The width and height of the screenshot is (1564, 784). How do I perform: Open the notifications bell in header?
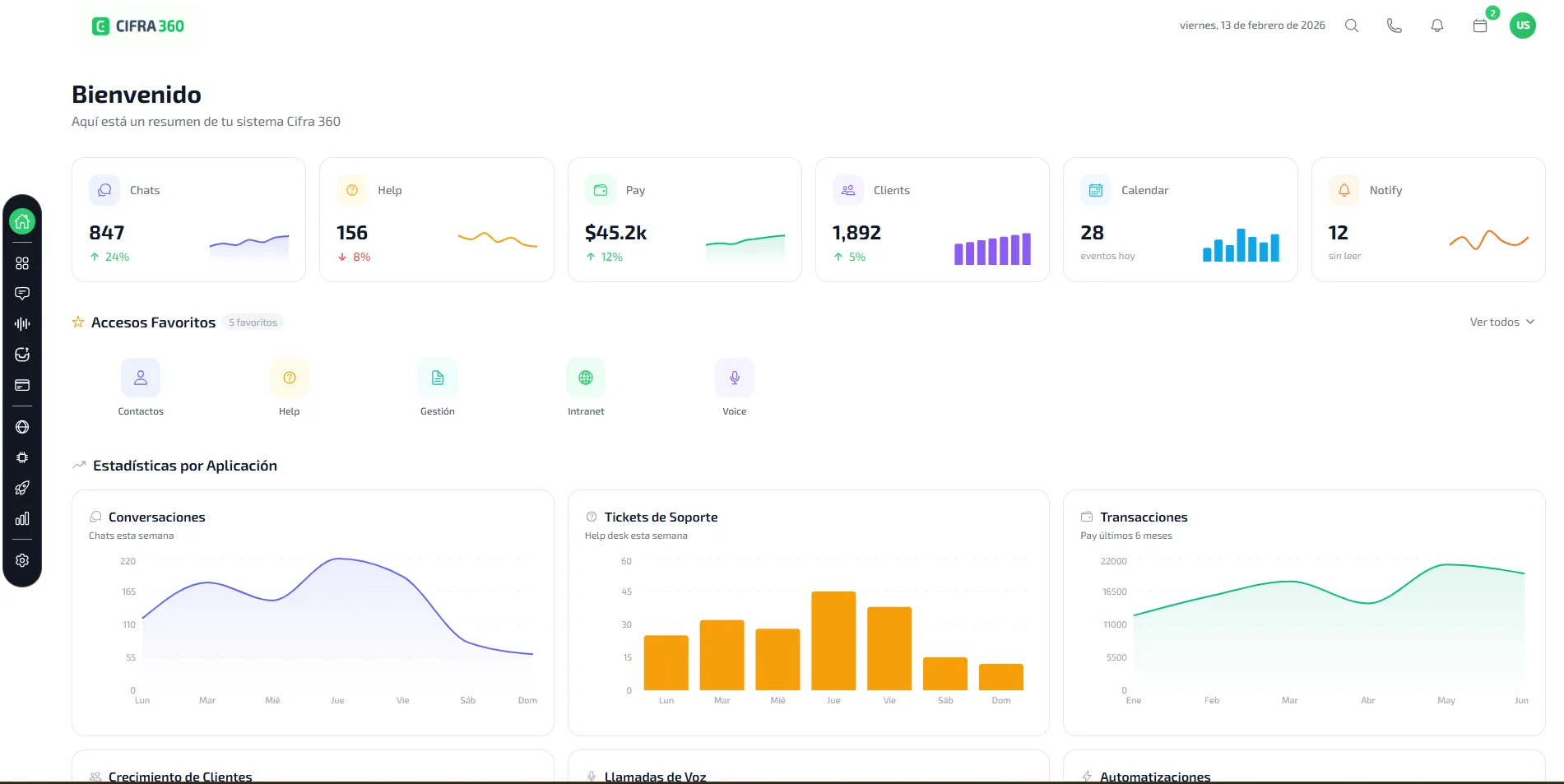1436,26
